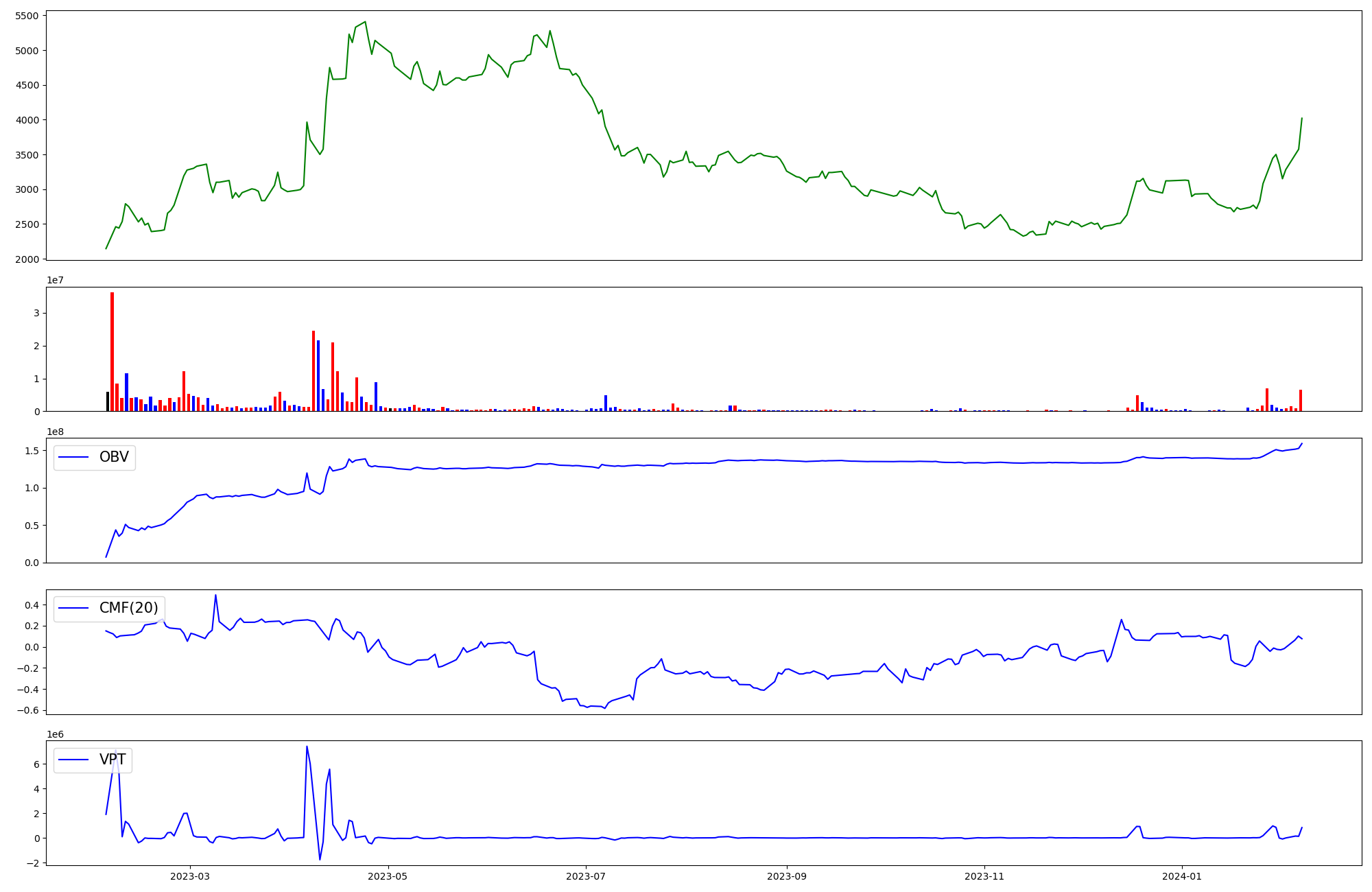Select the 2023-05 date axis label
The height and width of the screenshot is (892, 1372).
pos(388,876)
